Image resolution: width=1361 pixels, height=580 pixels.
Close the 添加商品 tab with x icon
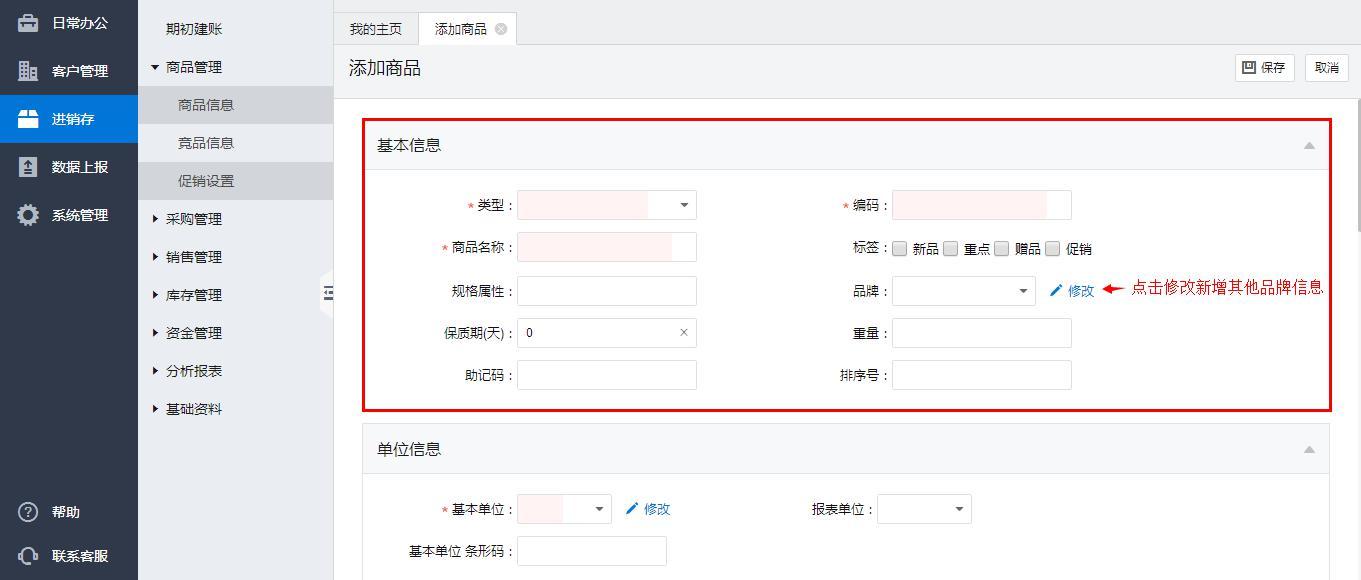coord(501,29)
